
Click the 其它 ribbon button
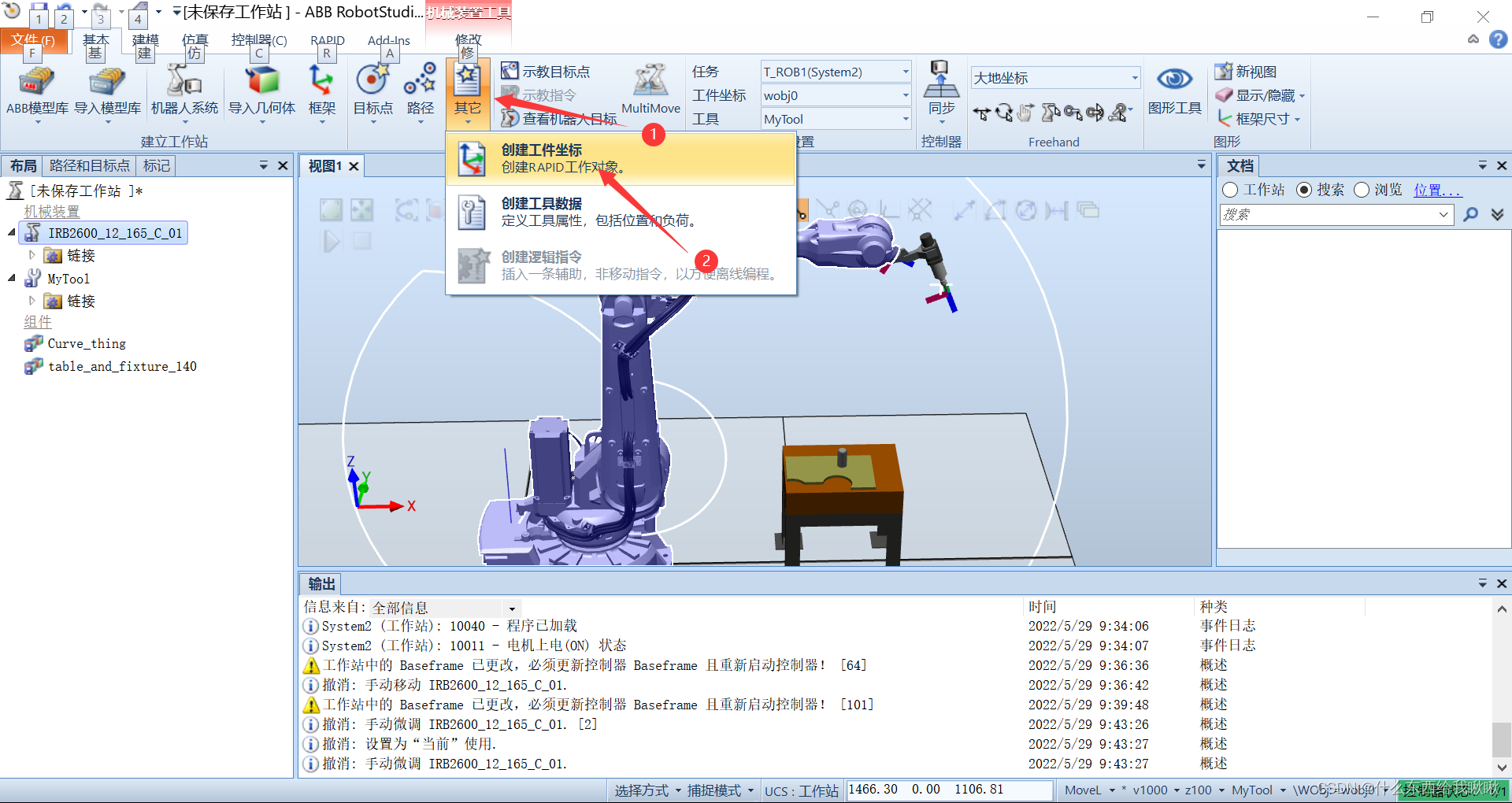coord(468,93)
